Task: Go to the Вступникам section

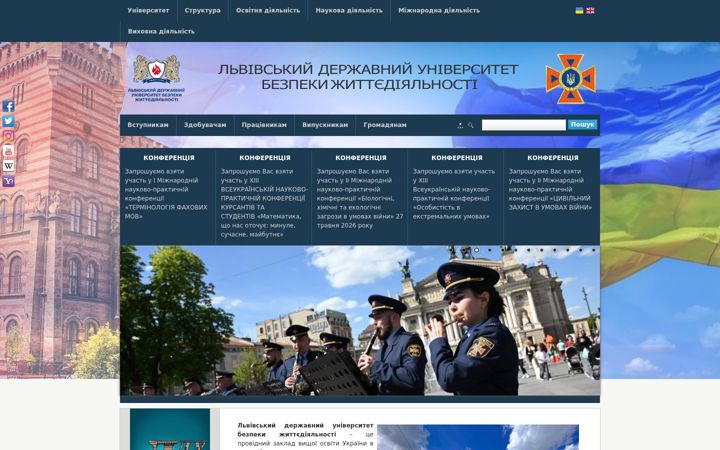Action: 148,125
